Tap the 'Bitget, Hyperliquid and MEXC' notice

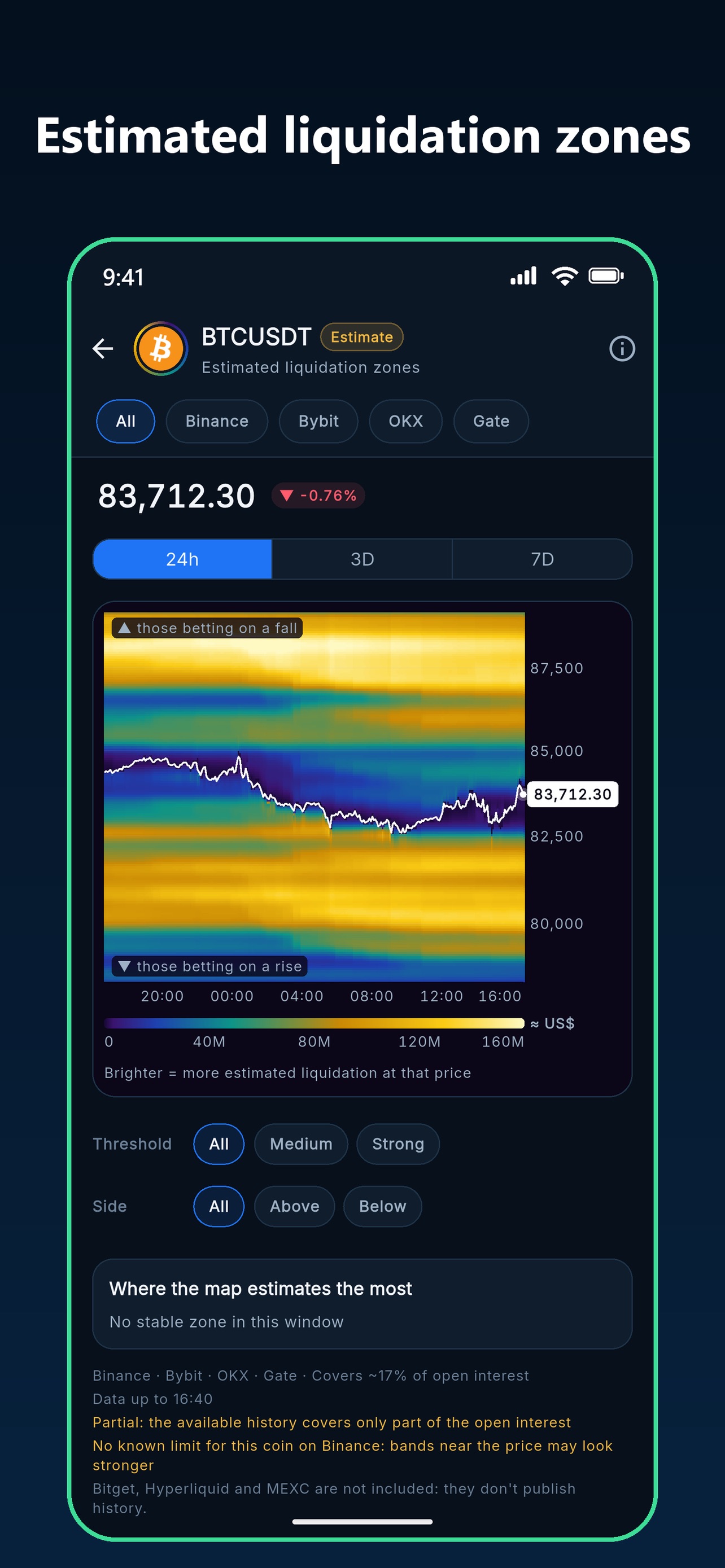334,1499
